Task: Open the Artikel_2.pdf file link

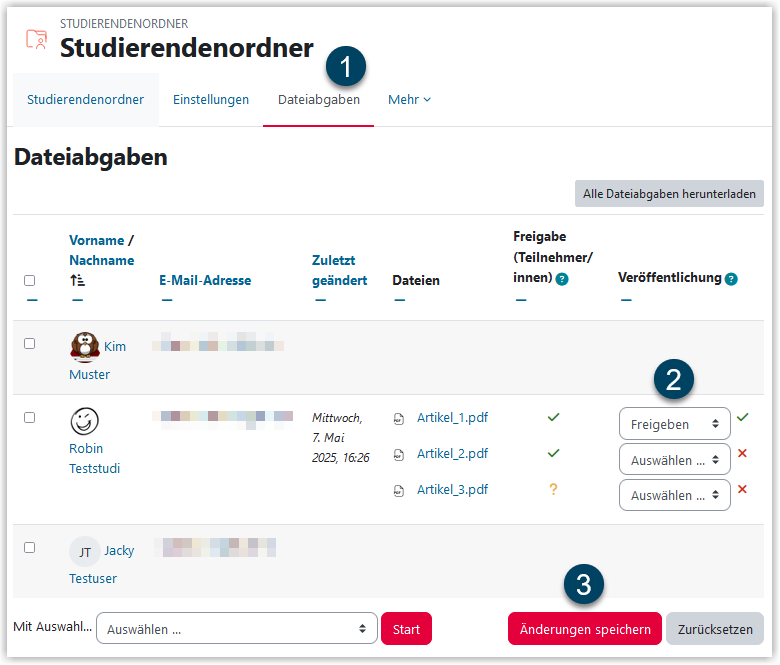Action: (x=452, y=454)
